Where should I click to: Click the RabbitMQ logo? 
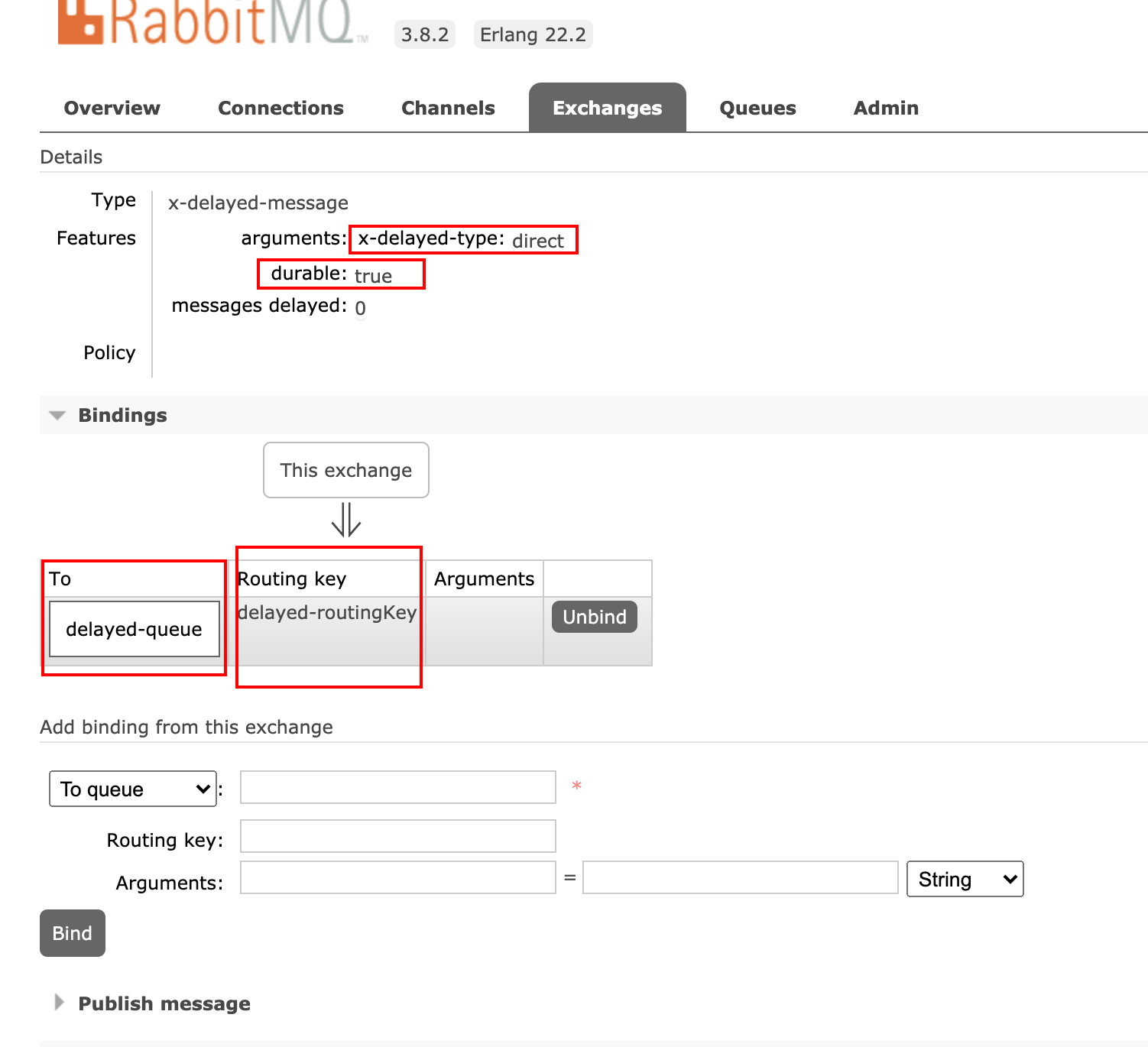coord(206,21)
